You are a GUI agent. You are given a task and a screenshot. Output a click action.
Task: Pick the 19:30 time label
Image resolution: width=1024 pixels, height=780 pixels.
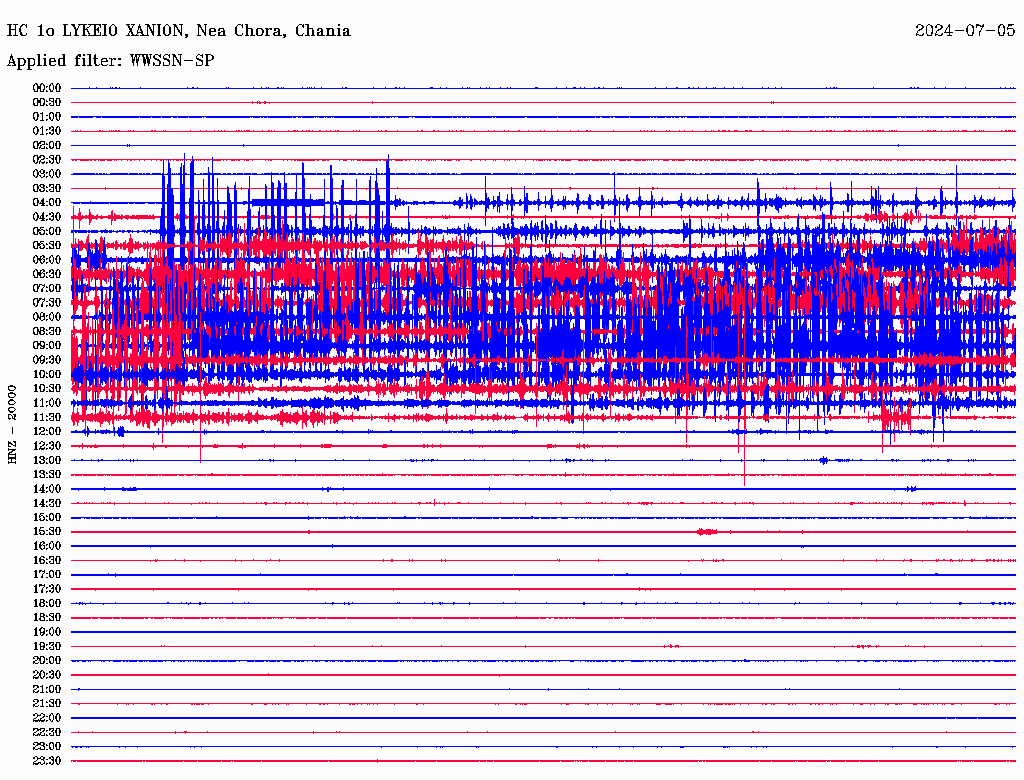point(47,646)
